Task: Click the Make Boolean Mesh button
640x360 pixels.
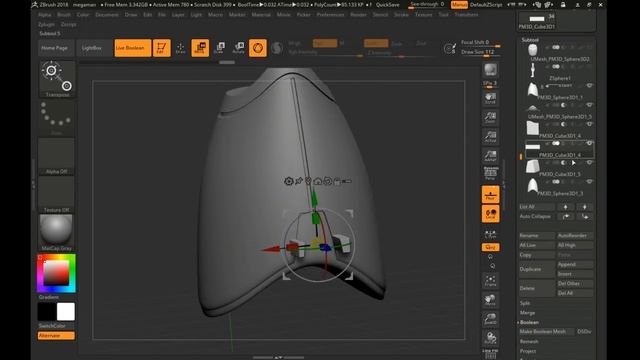Action: click(x=546, y=331)
